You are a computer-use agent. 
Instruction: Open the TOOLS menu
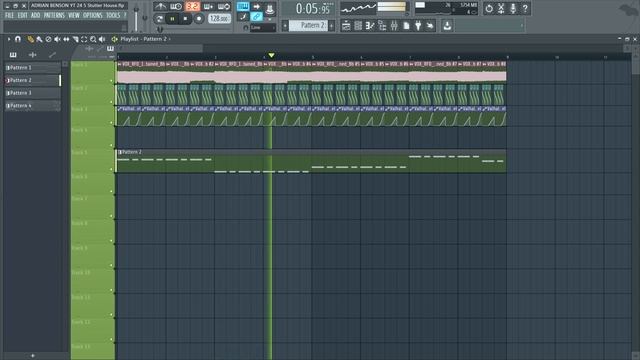coord(113,16)
